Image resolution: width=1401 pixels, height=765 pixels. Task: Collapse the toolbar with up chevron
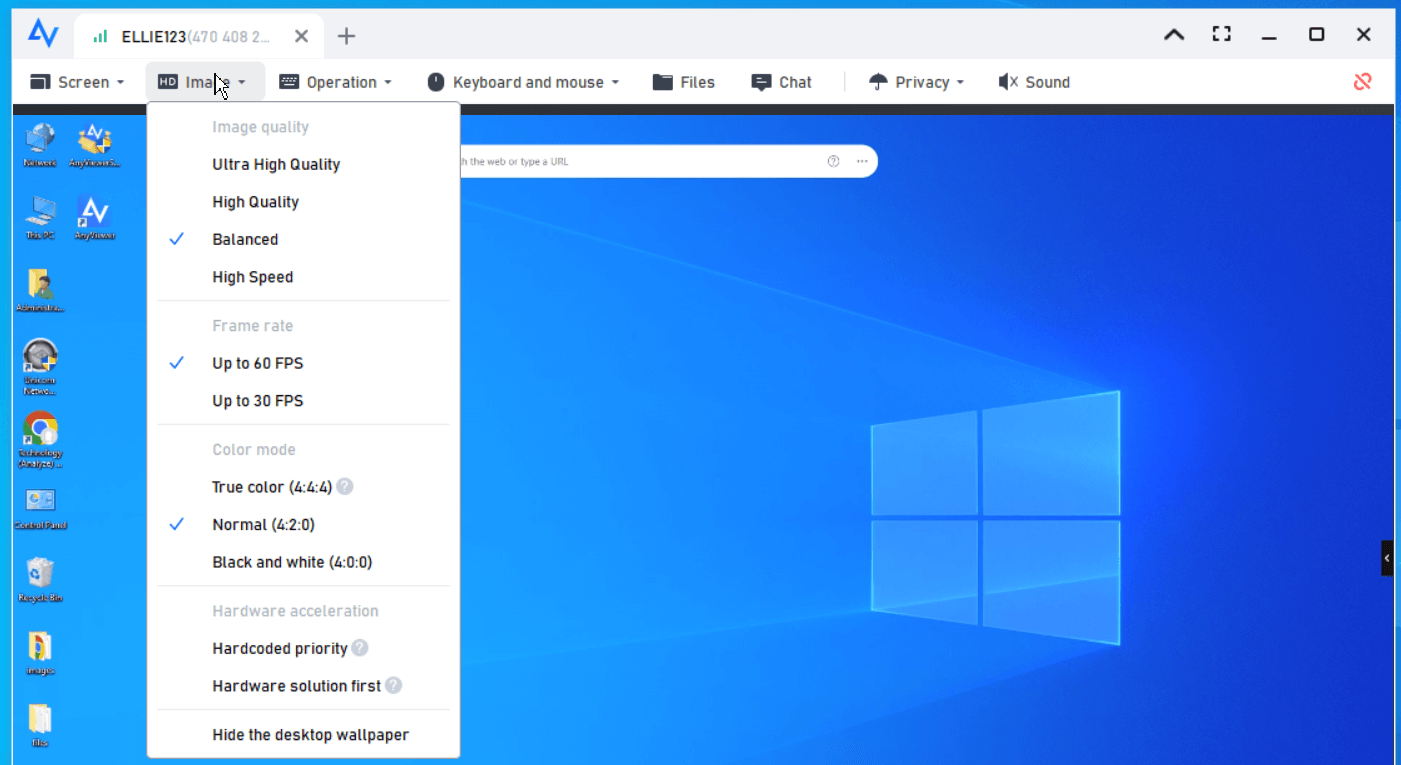pyautogui.click(x=1174, y=35)
